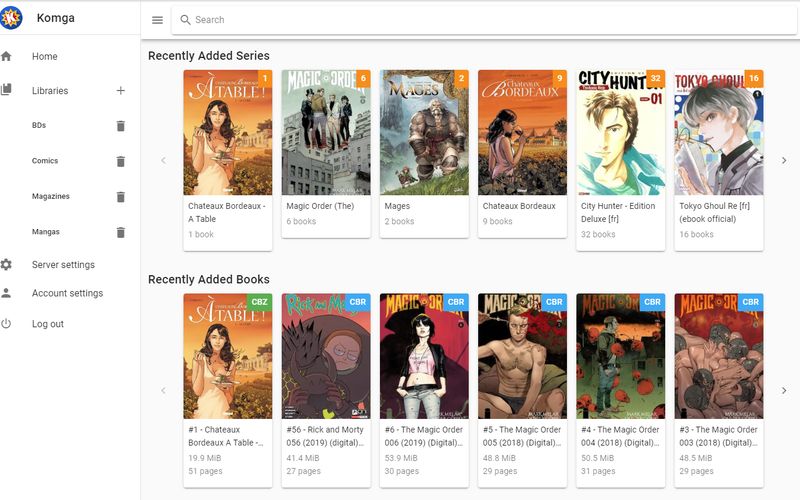Show previous Recently Added Books
800x500 pixels.
(163, 390)
